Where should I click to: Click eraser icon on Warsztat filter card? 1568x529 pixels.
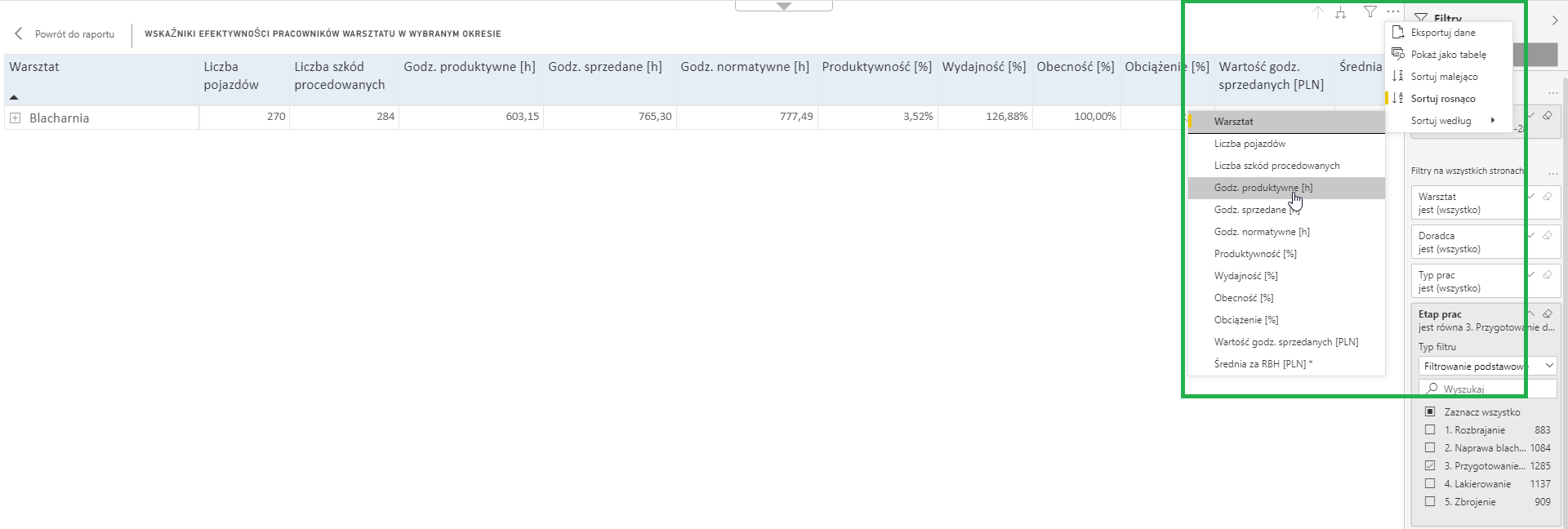1547,197
